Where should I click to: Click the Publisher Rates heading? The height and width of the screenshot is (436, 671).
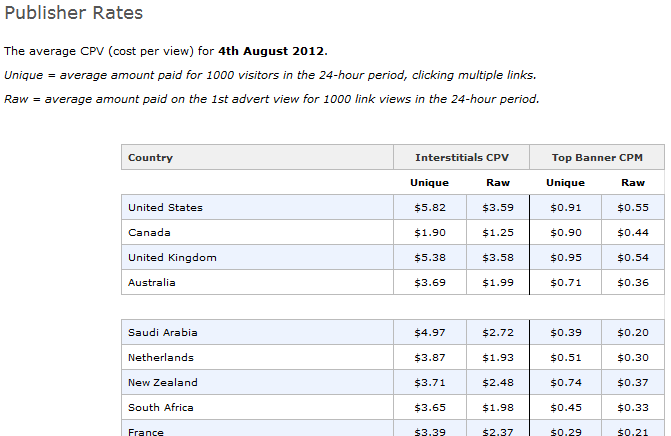click(74, 13)
